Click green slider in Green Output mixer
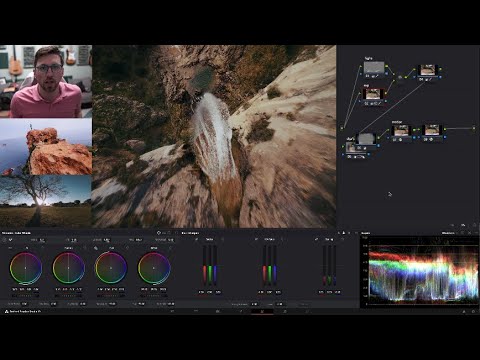The width and height of the screenshot is (480, 360). [x=270, y=266]
